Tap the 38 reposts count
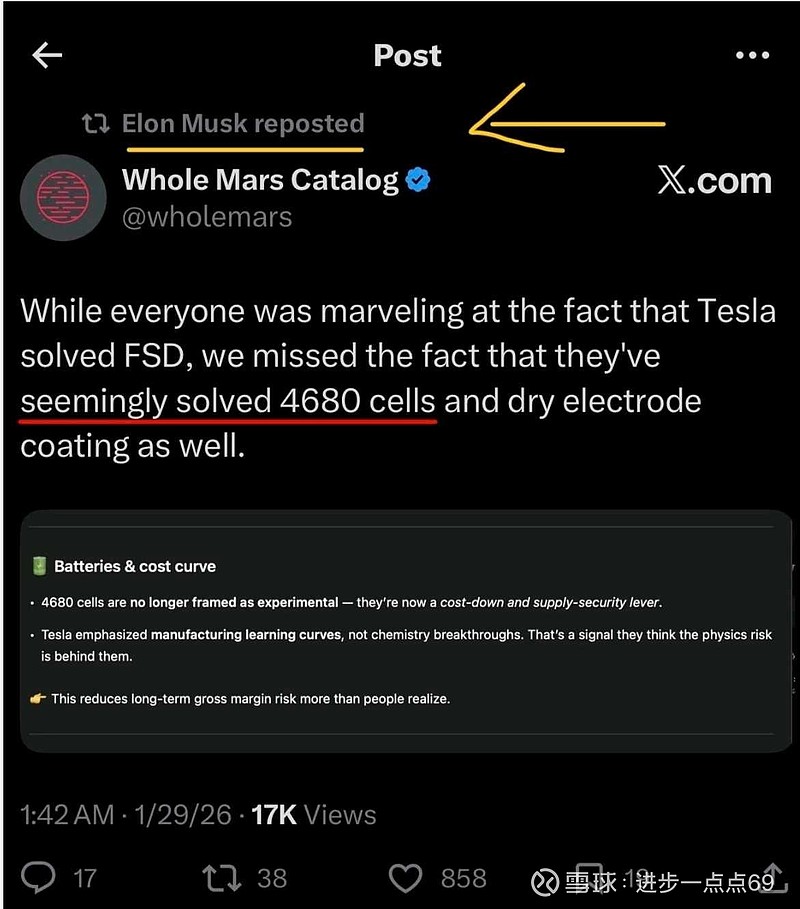Image resolution: width=800 pixels, height=909 pixels. [271, 878]
